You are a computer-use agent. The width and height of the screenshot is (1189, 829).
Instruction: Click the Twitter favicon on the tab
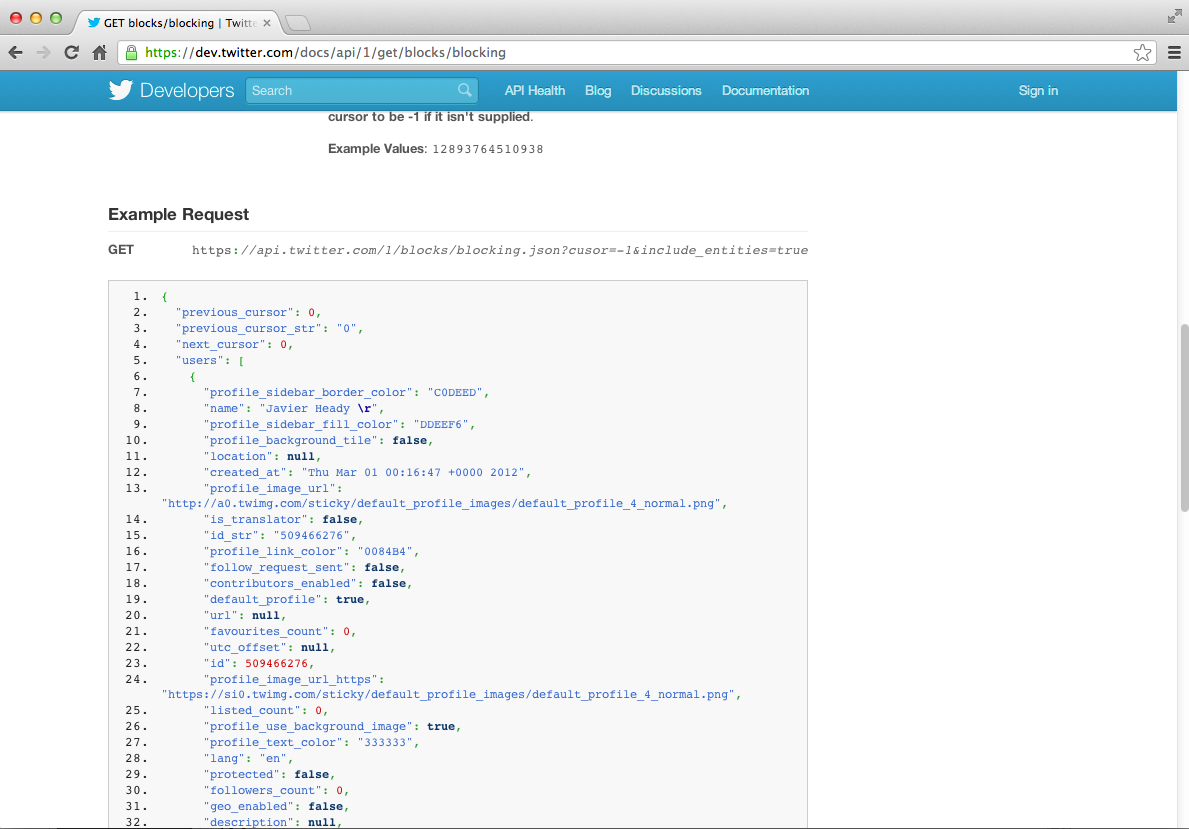tap(94, 23)
